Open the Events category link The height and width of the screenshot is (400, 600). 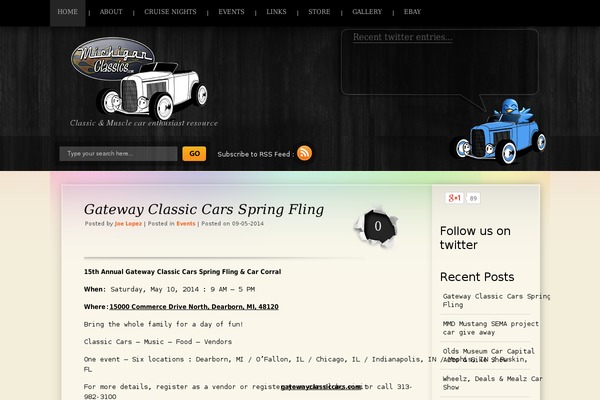[x=186, y=224]
